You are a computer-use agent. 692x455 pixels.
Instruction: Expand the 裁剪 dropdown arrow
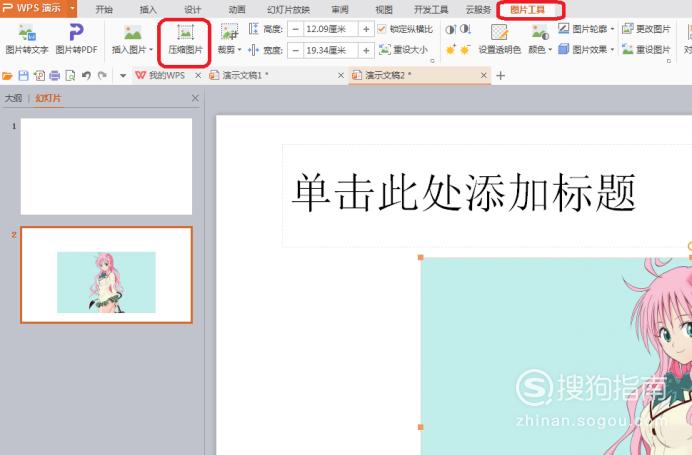tap(240, 50)
